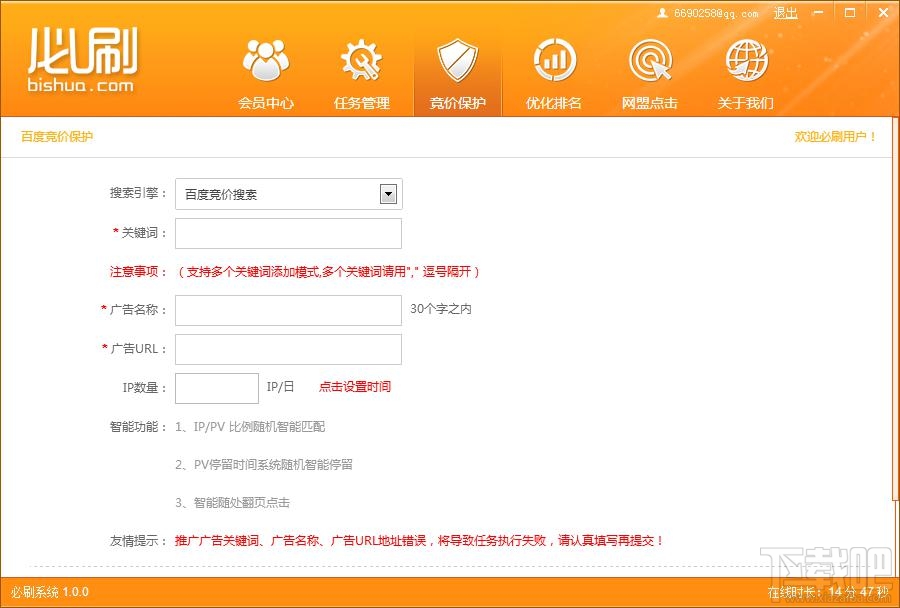Click the 关键词 input field
Screen dimensions: 900x608
pos(288,233)
